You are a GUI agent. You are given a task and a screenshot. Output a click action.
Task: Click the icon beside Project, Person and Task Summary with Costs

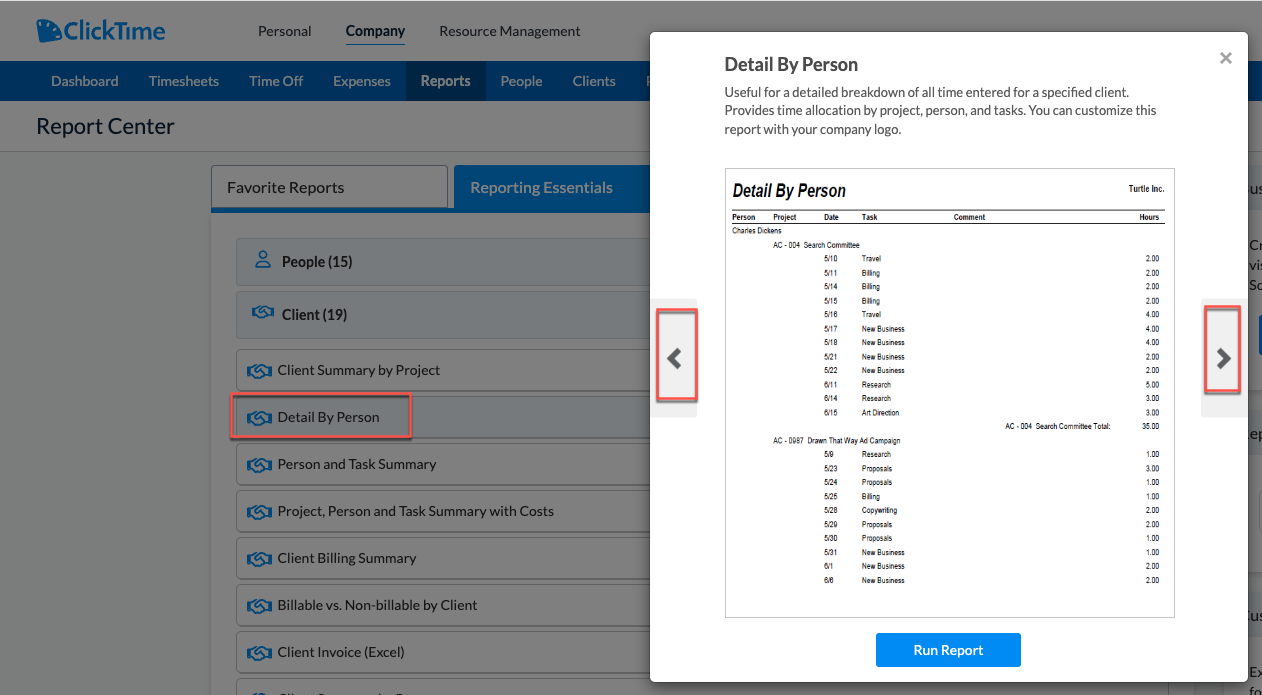(262, 511)
